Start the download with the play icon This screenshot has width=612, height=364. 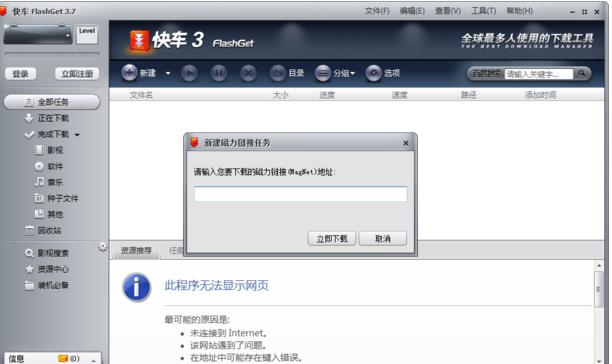(189, 73)
